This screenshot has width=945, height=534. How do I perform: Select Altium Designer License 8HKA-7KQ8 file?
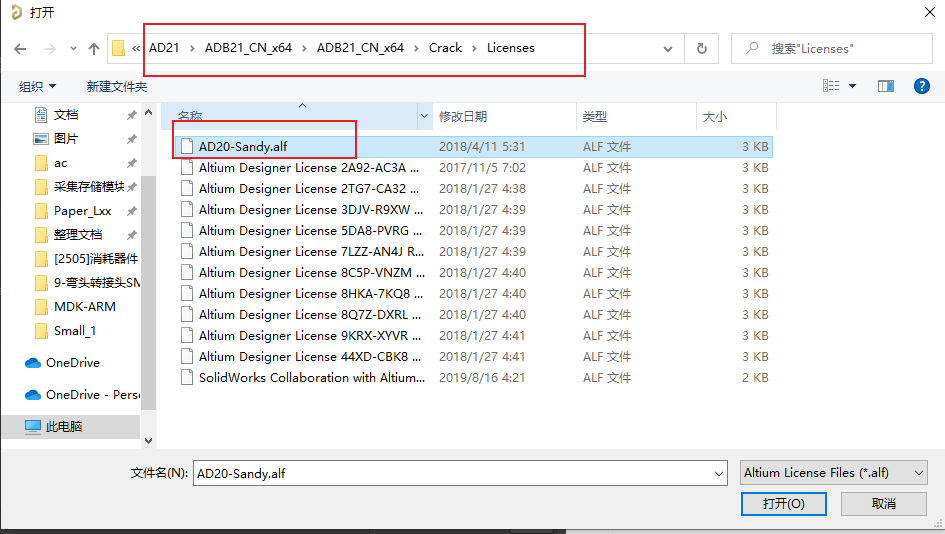pyautogui.click(x=311, y=294)
